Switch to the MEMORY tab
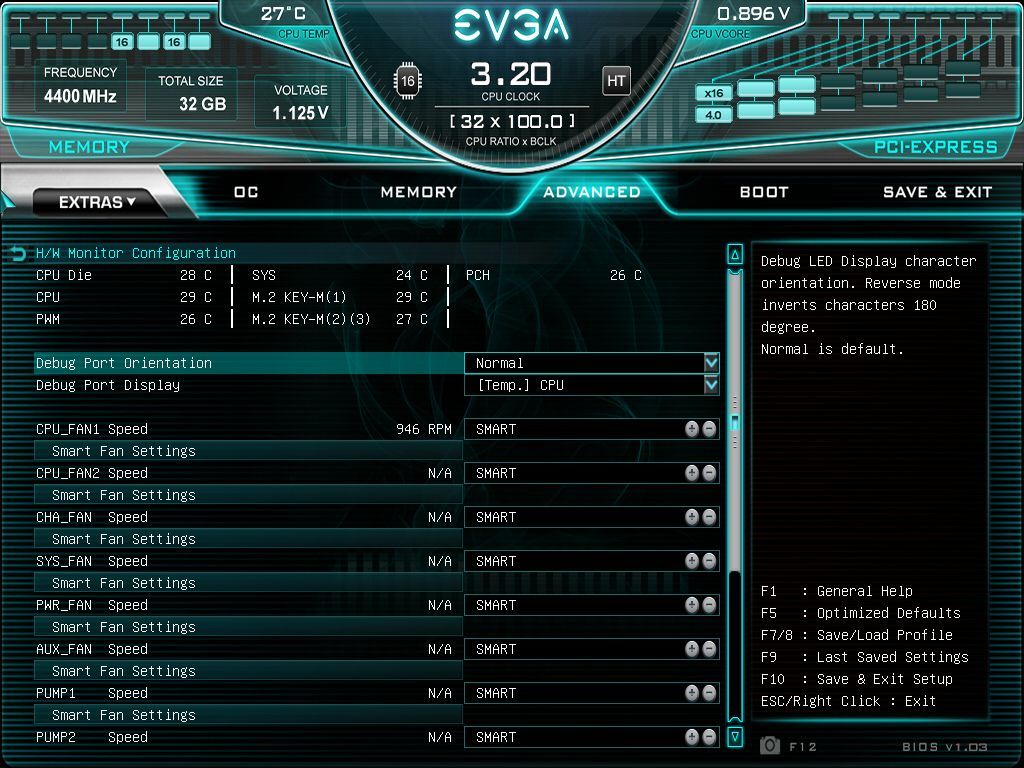Viewport: 1024px width, 768px height. (419, 192)
